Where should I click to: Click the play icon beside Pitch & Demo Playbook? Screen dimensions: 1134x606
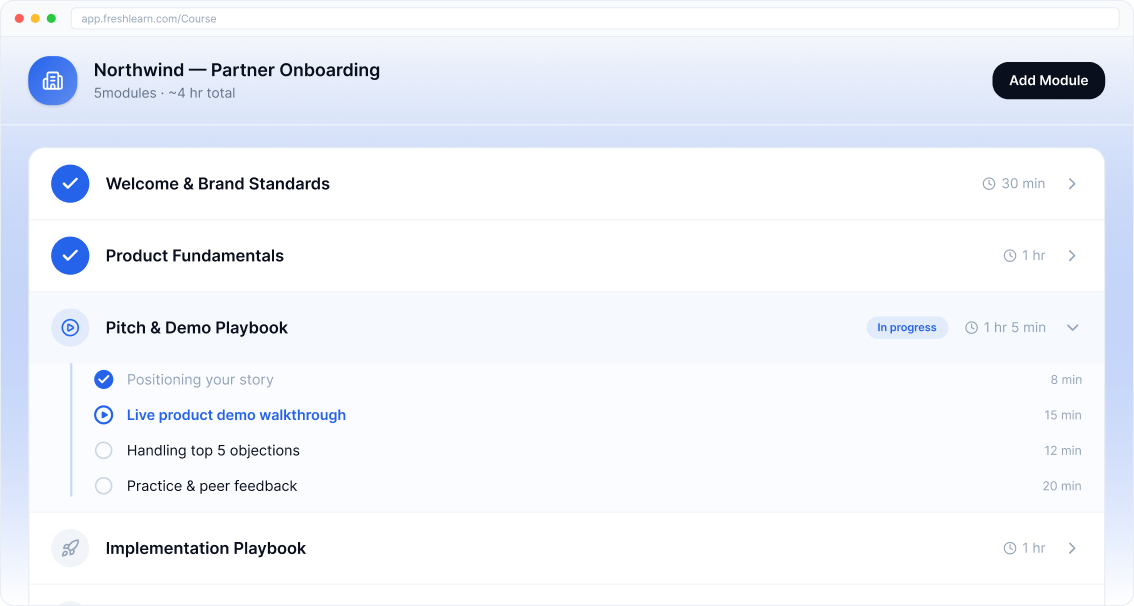pos(70,328)
